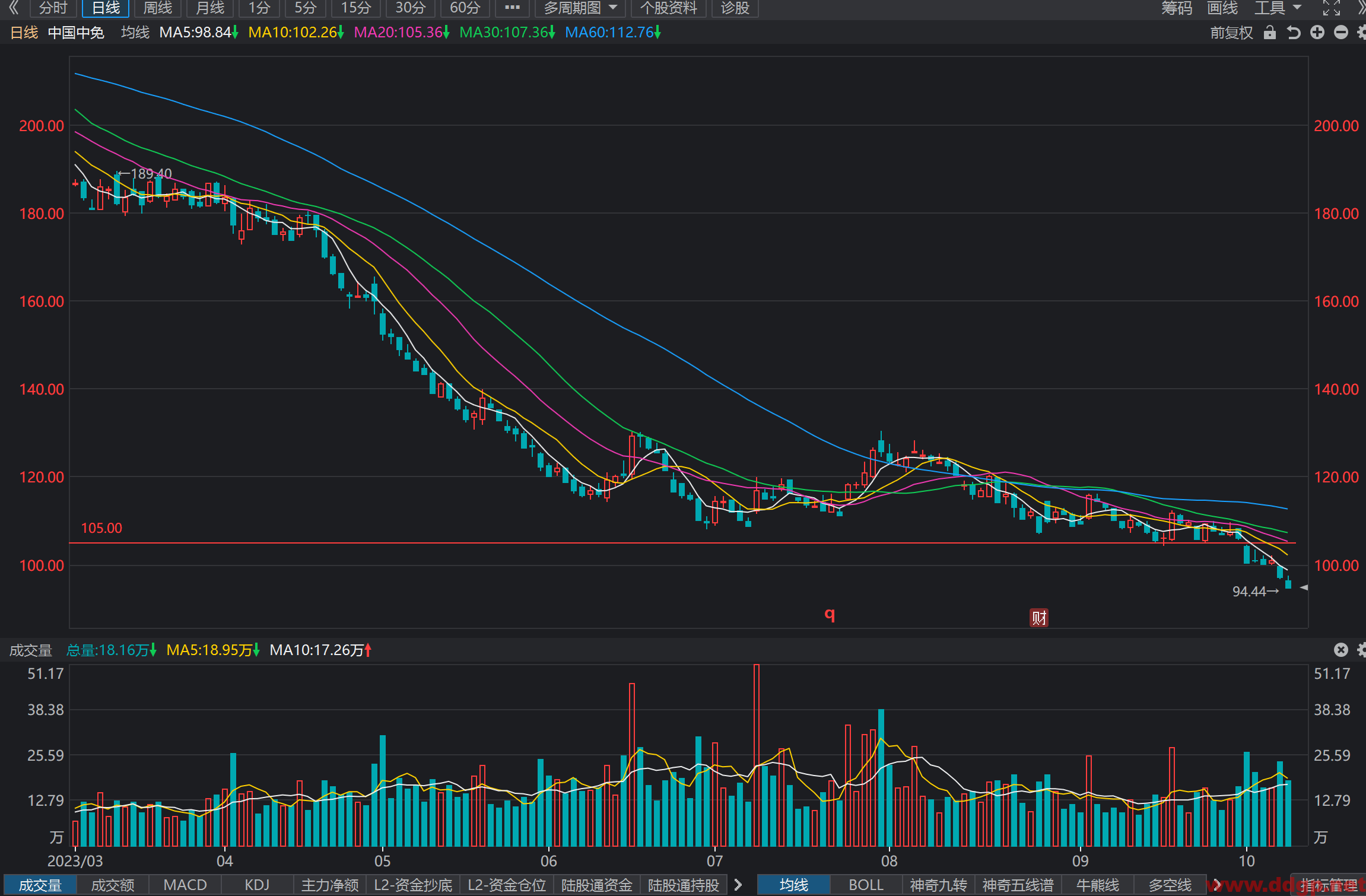The image size is (1366, 896).
Task: Toggle 前复权 price adjustment mode
Action: click(1231, 33)
